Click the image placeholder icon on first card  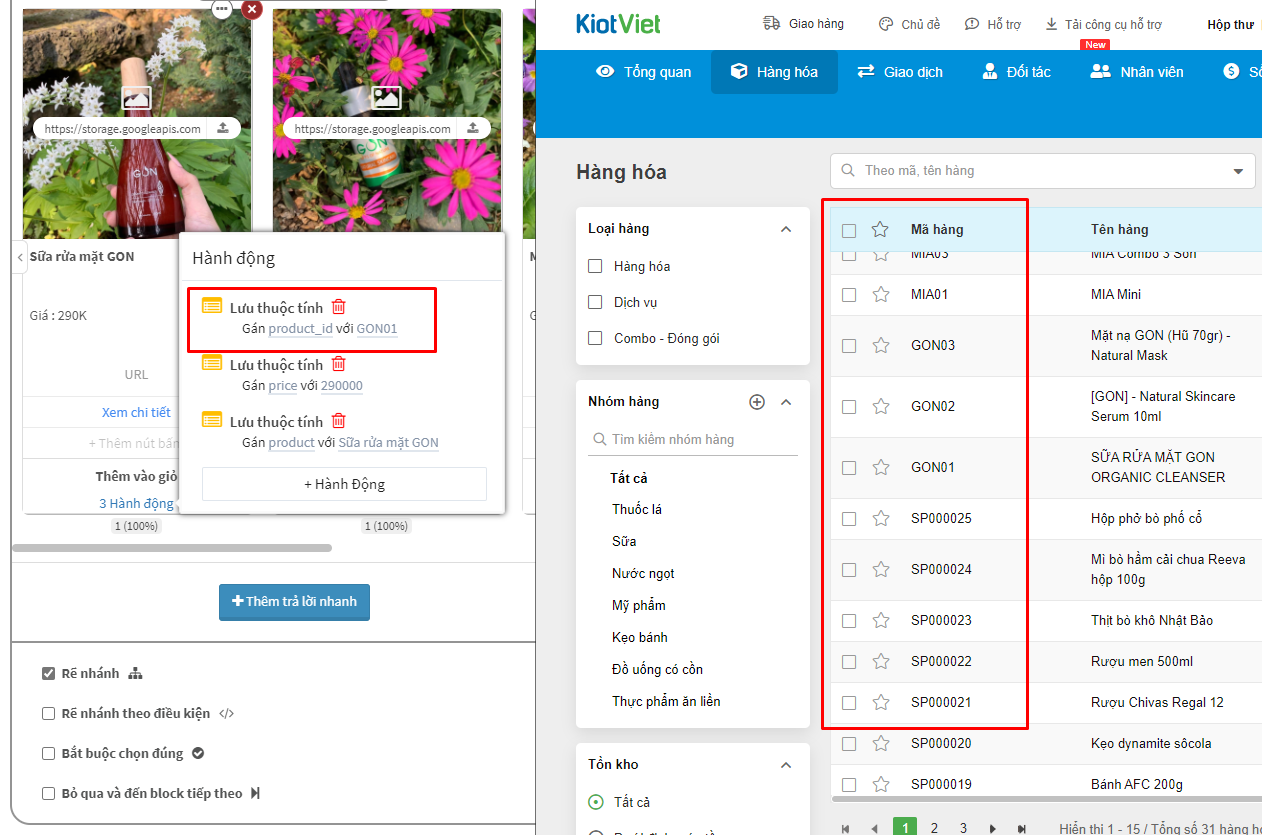[136, 97]
